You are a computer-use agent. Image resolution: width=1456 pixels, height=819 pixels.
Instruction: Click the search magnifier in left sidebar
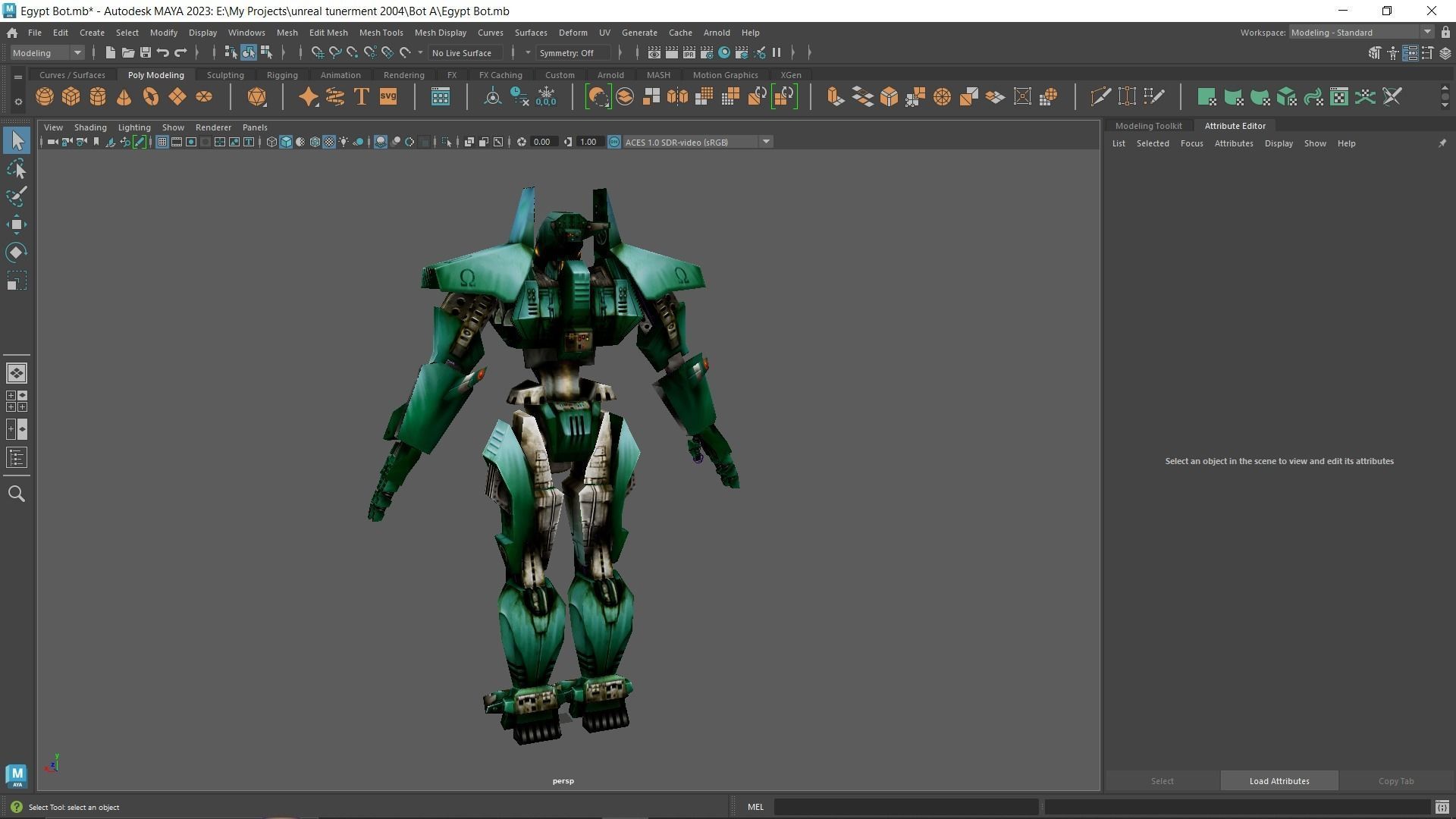coord(17,494)
